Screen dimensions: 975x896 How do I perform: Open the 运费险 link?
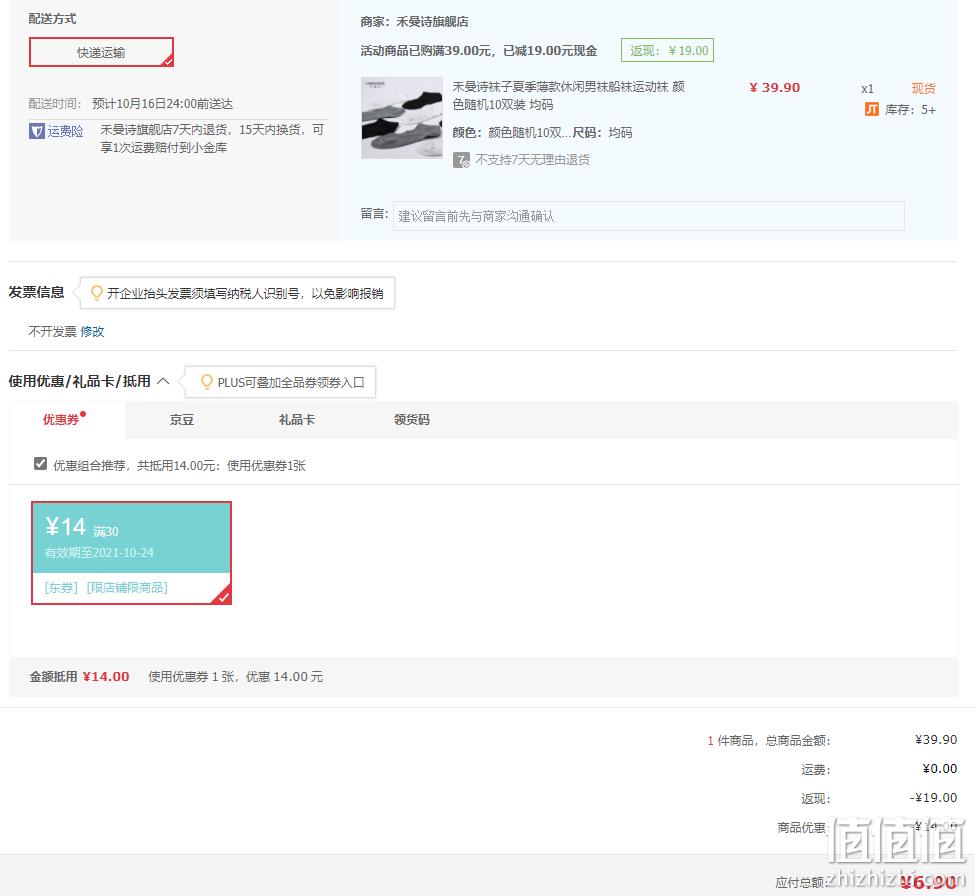[65, 131]
